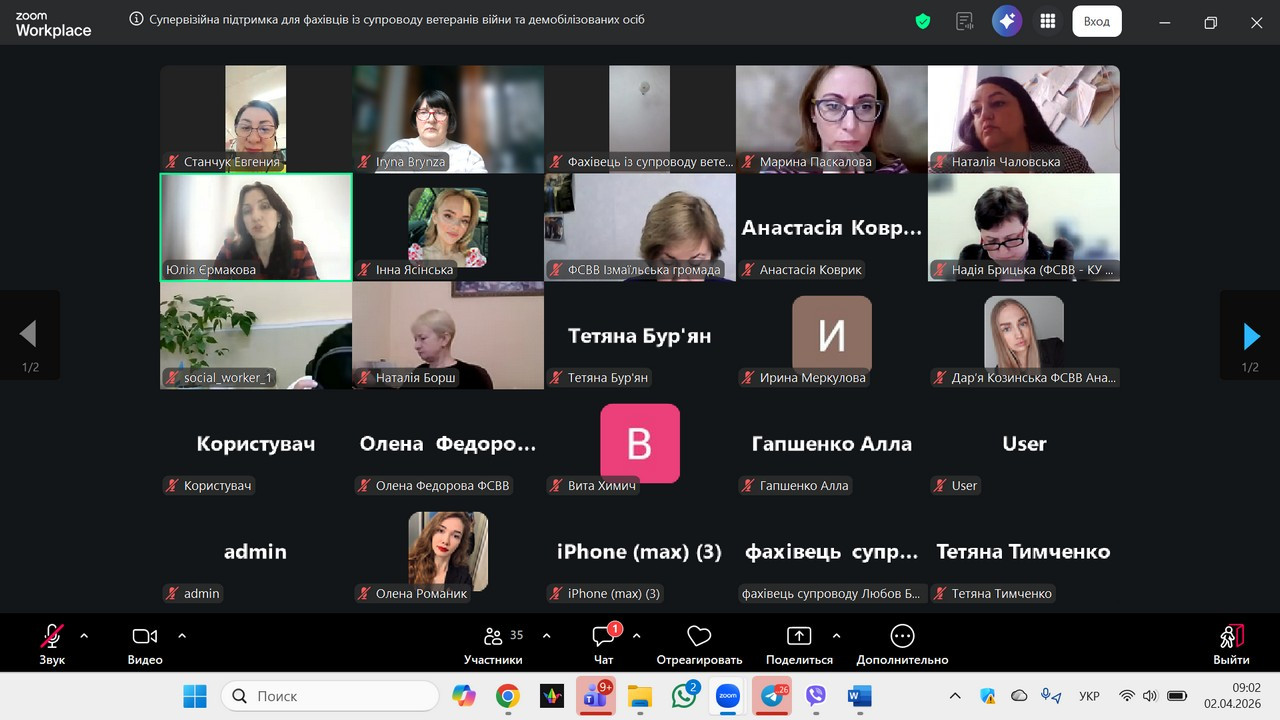The height and width of the screenshot is (720, 1280).
Task: Select Олена Романик's profile picture tile
Action: click(x=448, y=551)
